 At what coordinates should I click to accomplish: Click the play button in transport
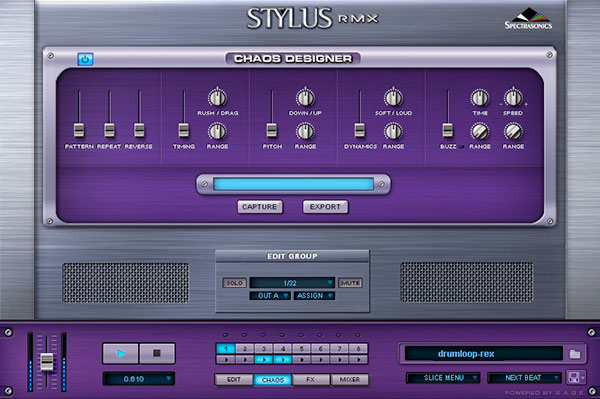(x=121, y=353)
